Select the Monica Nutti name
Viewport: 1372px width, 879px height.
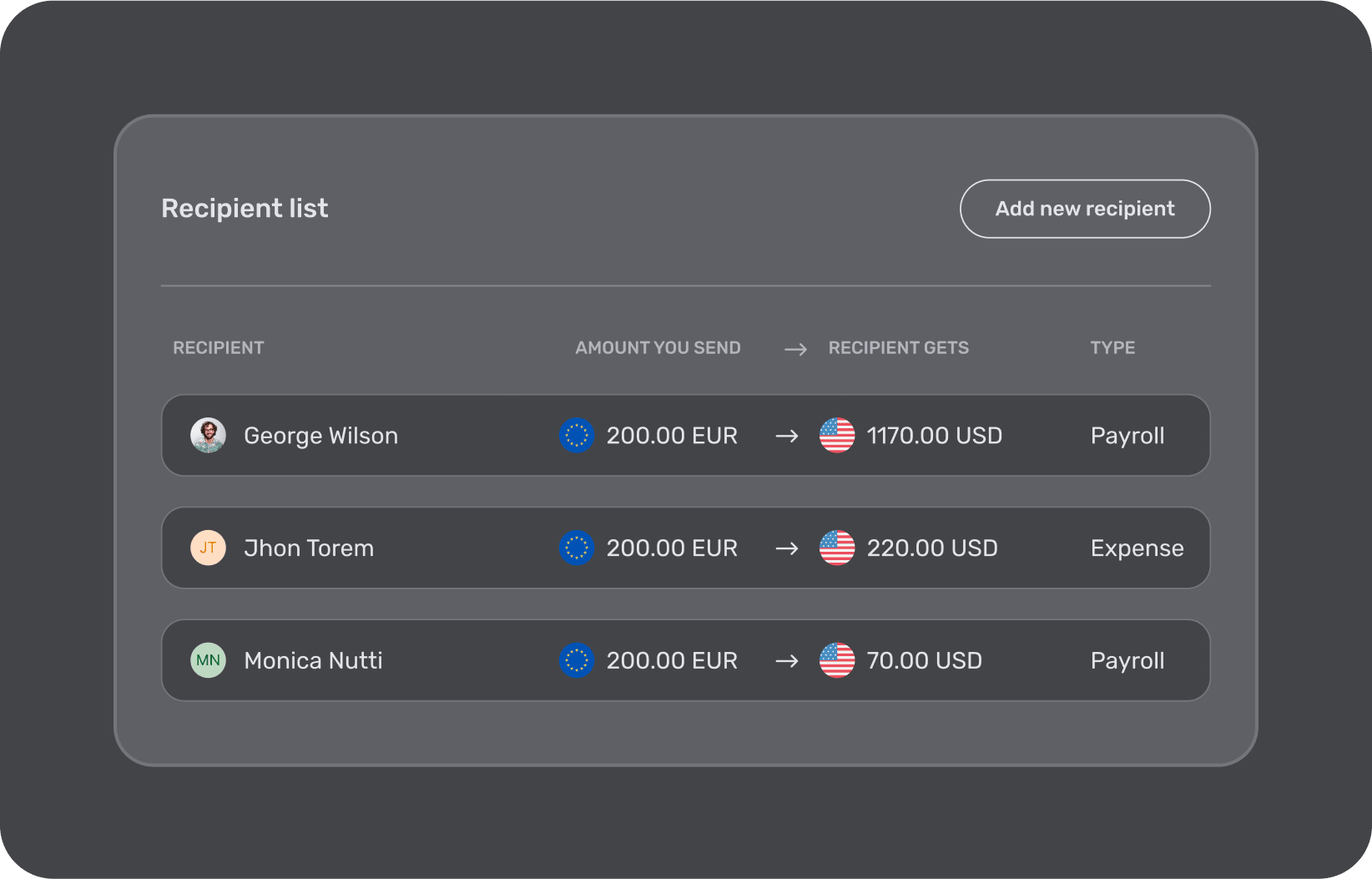313,661
